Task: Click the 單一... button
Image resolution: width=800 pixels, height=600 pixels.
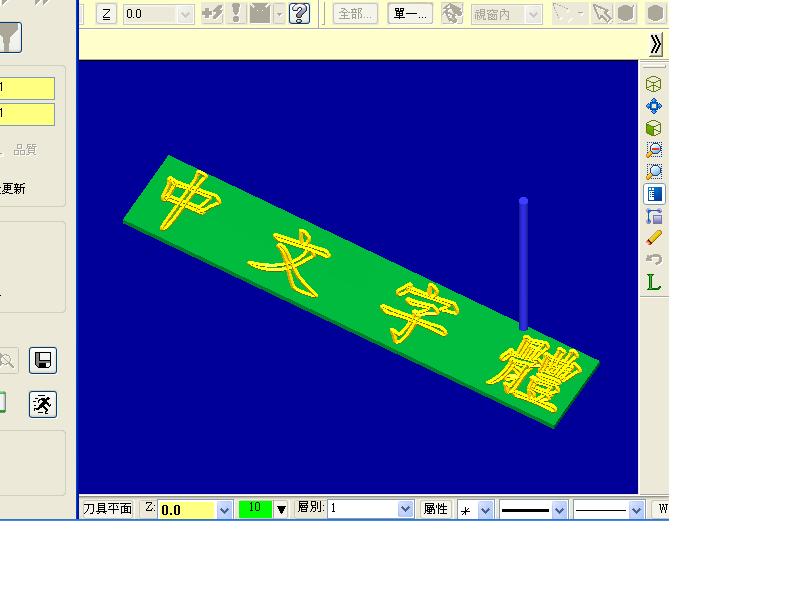Action: pyautogui.click(x=410, y=14)
